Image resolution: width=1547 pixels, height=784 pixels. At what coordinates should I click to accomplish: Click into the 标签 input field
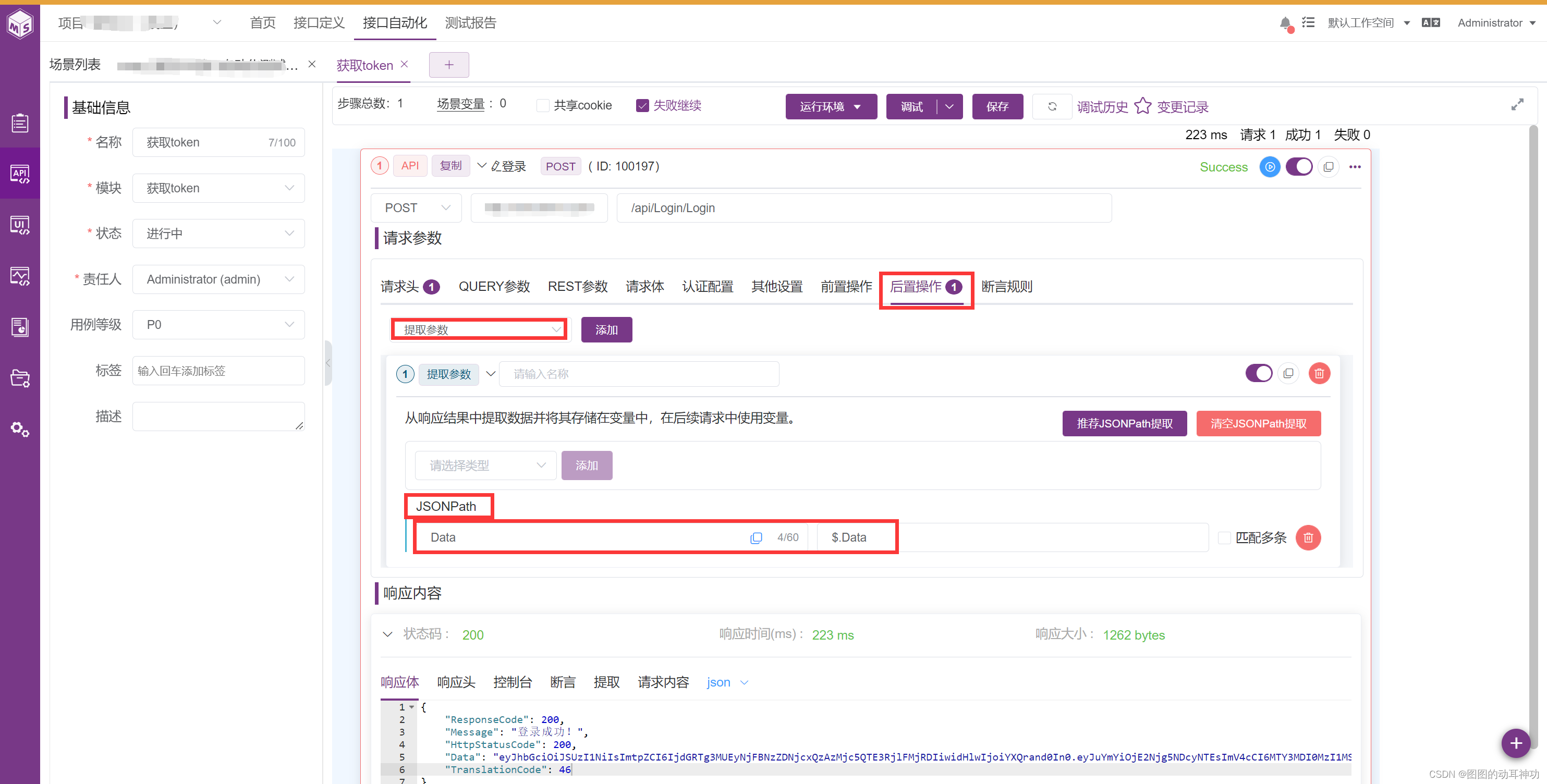[218, 371]
